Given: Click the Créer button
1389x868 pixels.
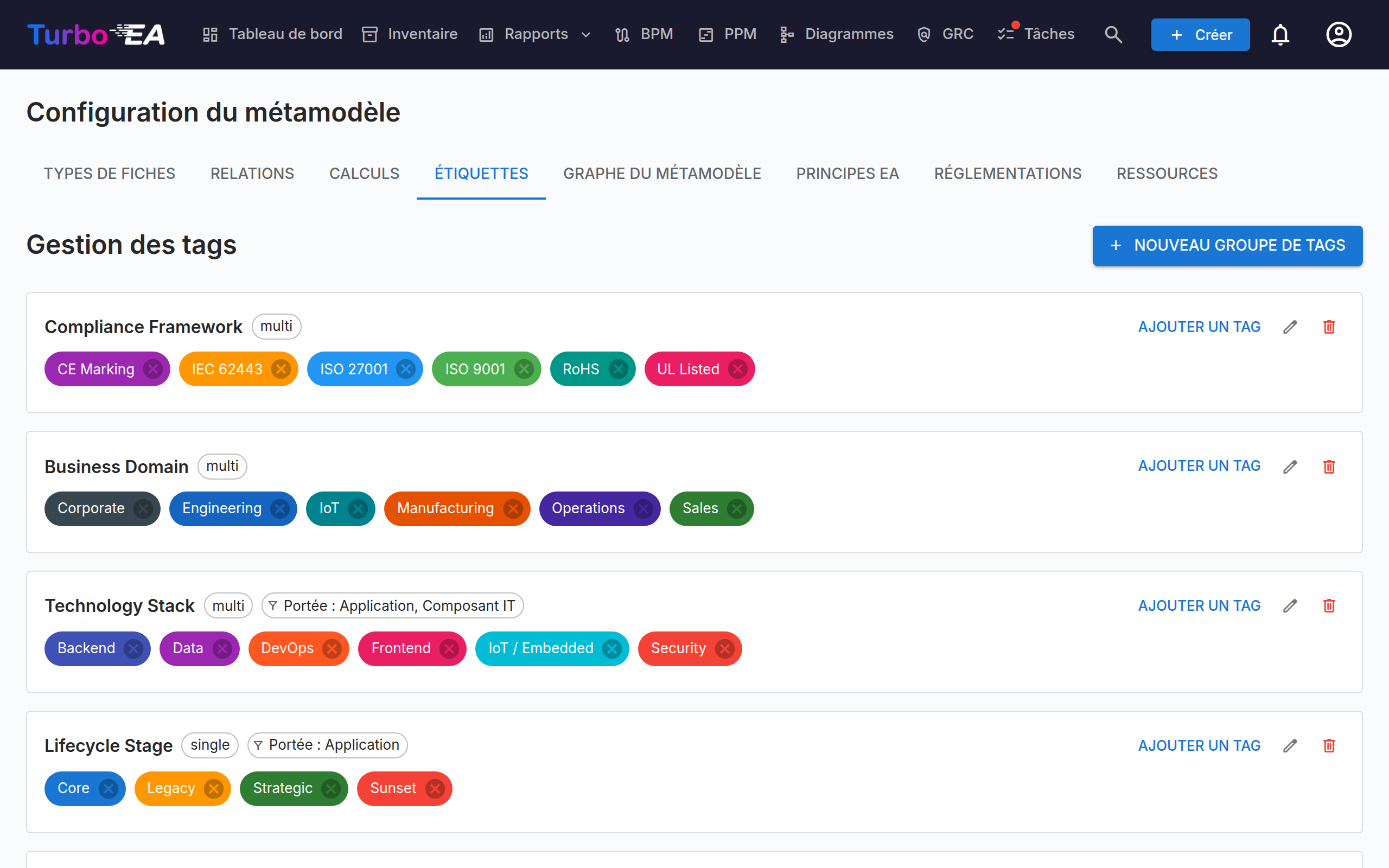Looking at the screenshot, I should (x=1200, y=34).
